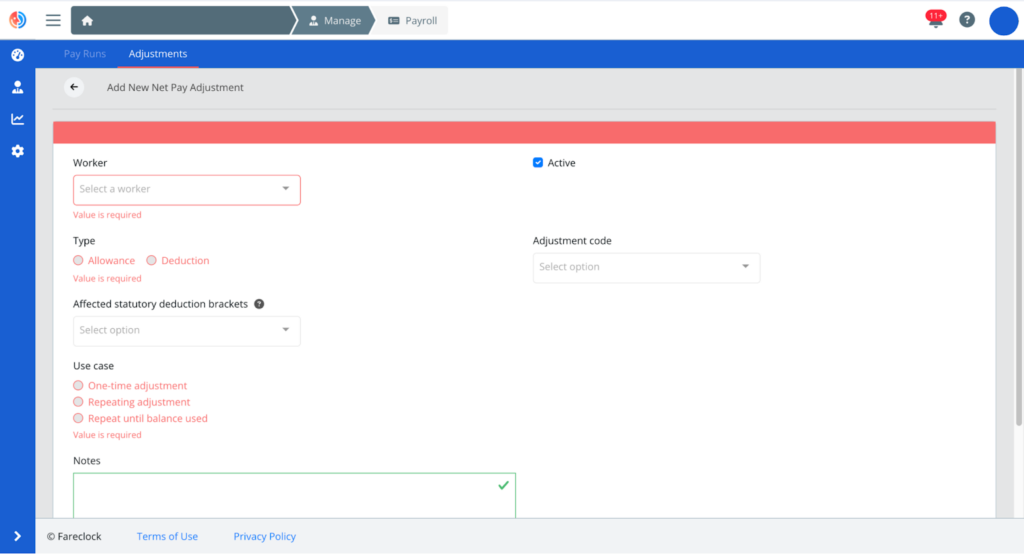Viewport: 1024px width, 554px height.
Task: Click into the Notes text area
Action: click(295, 495)
